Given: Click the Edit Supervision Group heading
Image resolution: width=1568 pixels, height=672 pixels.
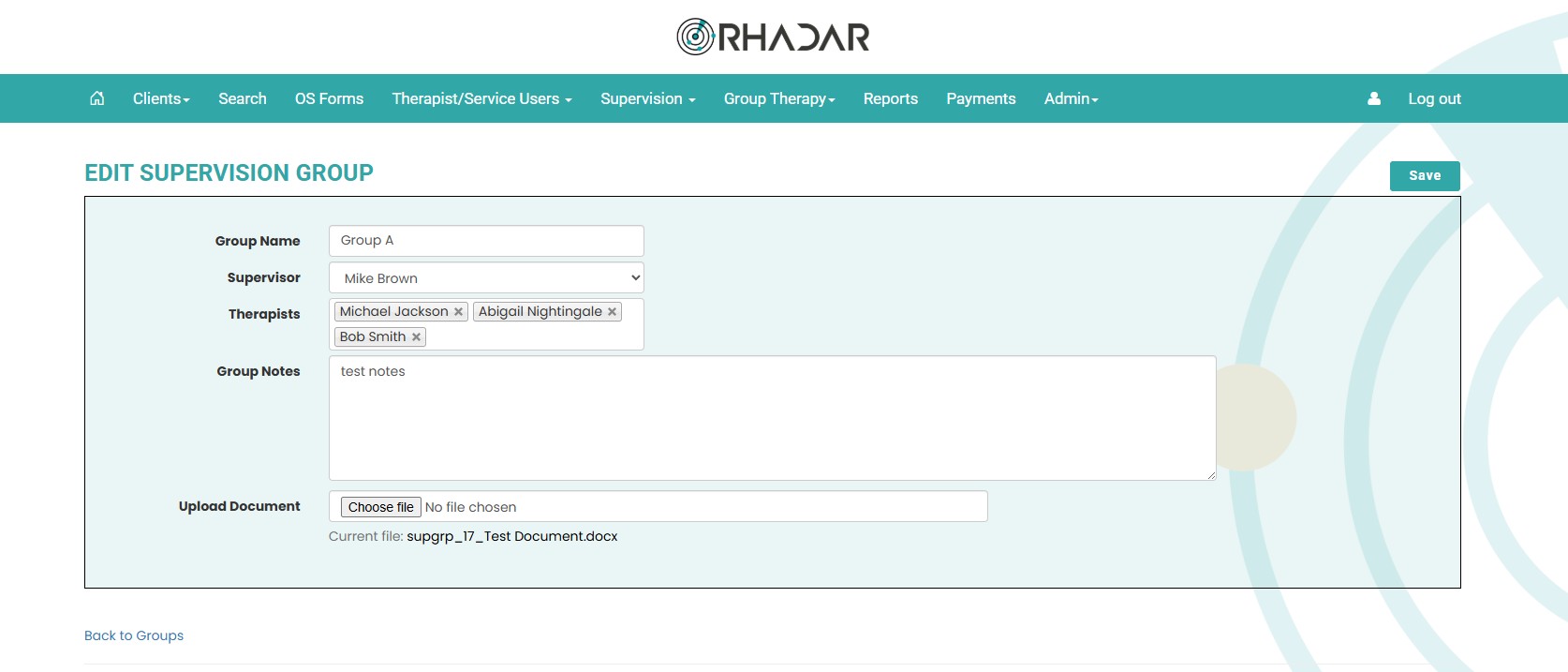Looking at the screenshot, I should point(229,173).
